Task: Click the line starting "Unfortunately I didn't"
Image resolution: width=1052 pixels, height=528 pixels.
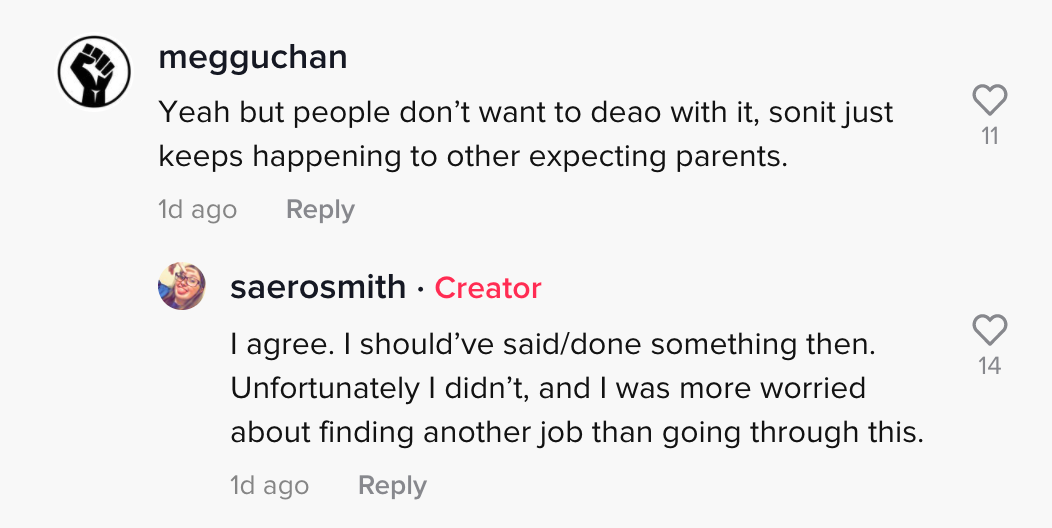Action: point(548,387)
